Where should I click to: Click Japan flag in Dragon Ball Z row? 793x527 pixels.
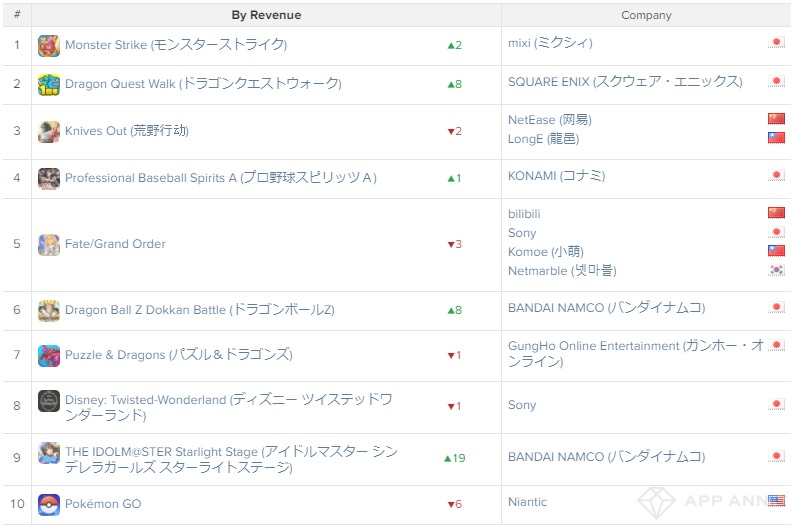pos(776,307)
